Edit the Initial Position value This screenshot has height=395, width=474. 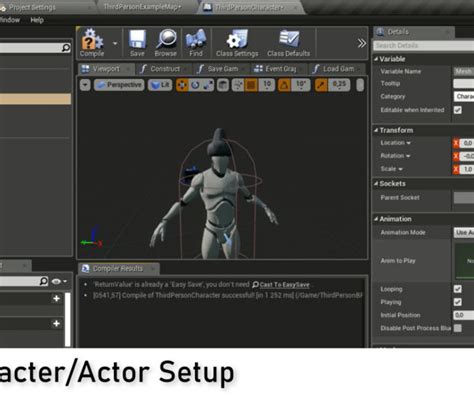pyautogui.click(x=464, y=315)
